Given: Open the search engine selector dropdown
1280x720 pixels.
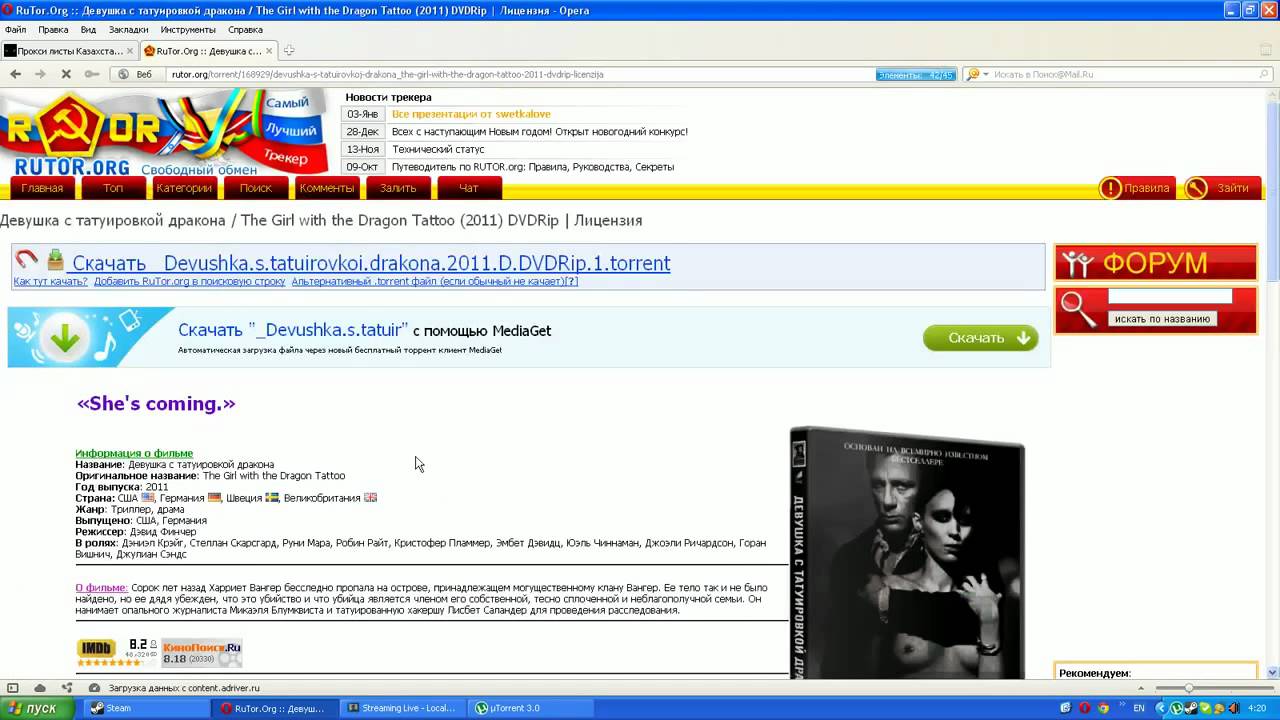Looking at the screenshot, I should [x=978, y=74].
